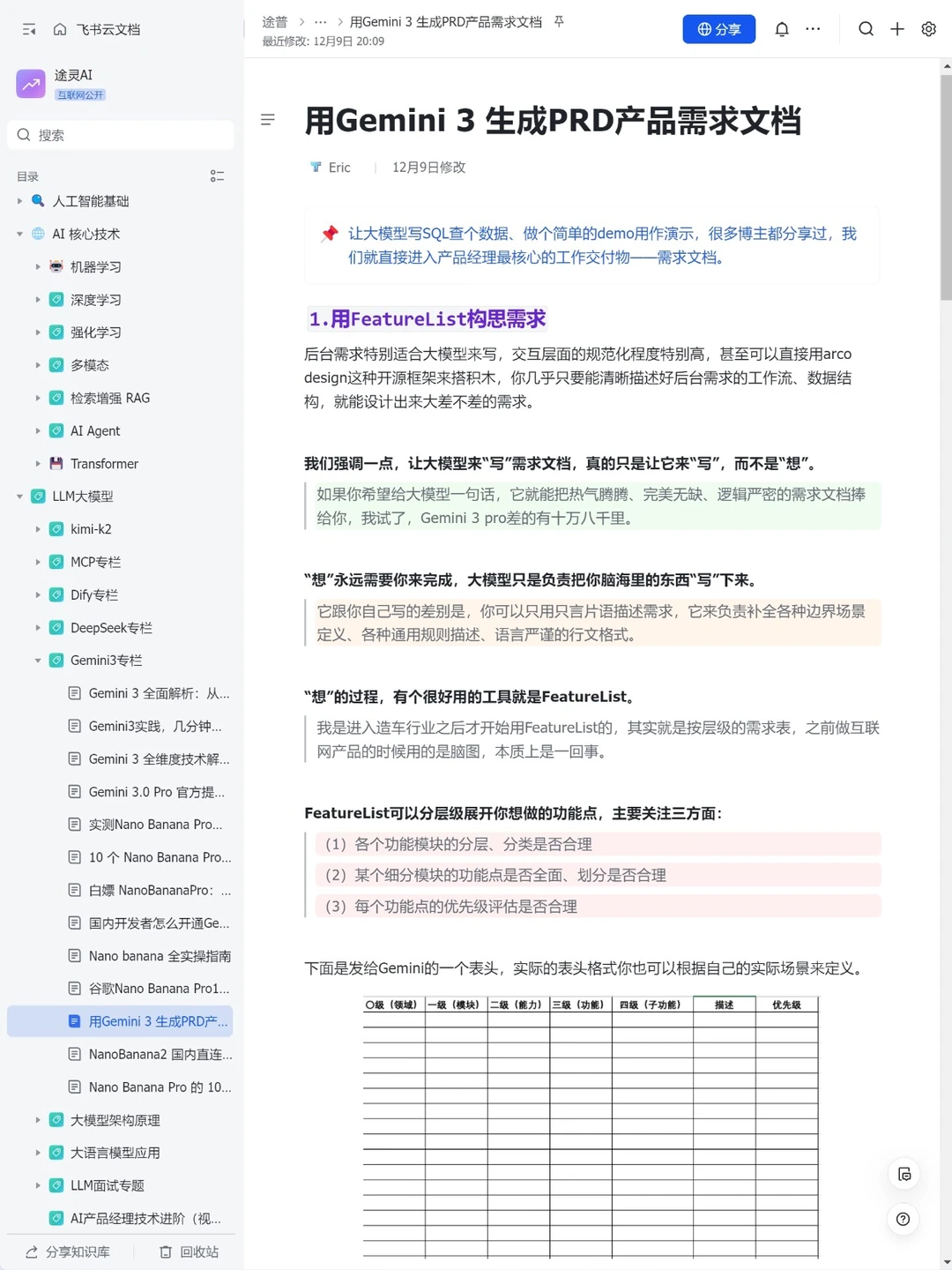Click the plus icon to create new

(897, 29)
